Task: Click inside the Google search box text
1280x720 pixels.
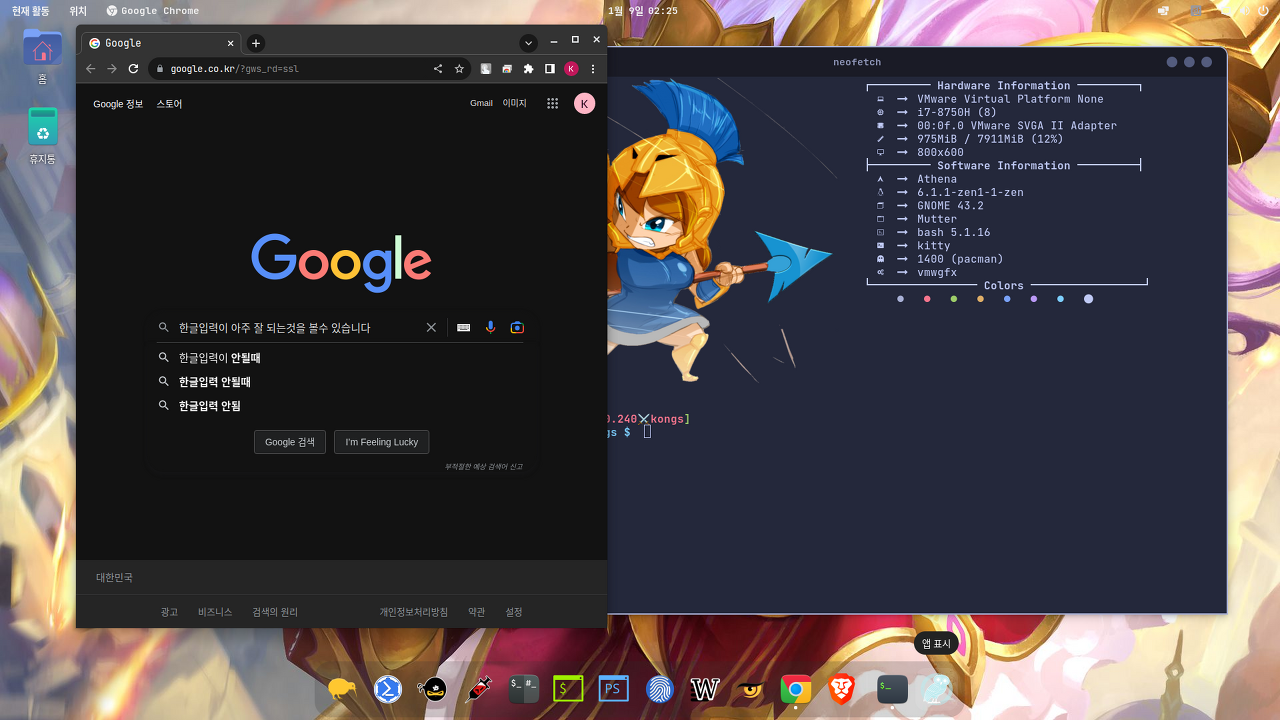Action: point(275,328)
